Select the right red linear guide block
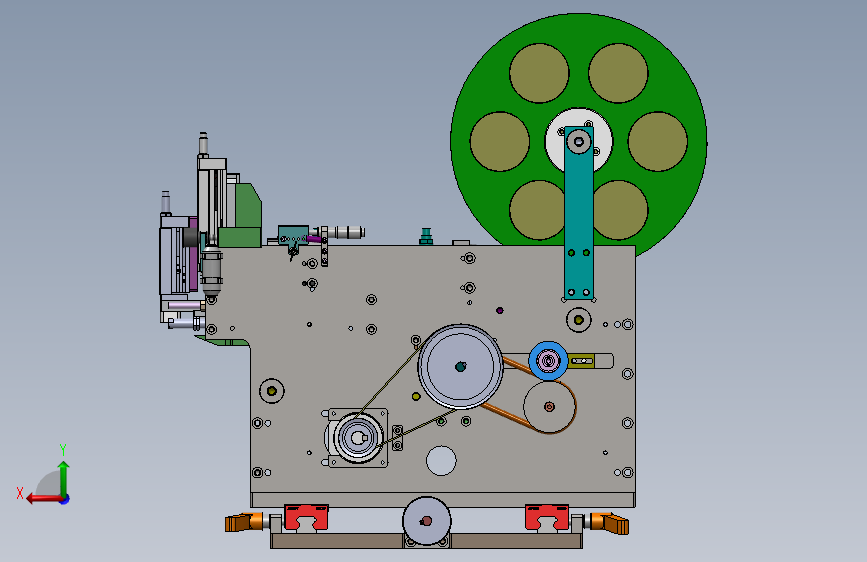Screen dimensions: 867x562 547,517
